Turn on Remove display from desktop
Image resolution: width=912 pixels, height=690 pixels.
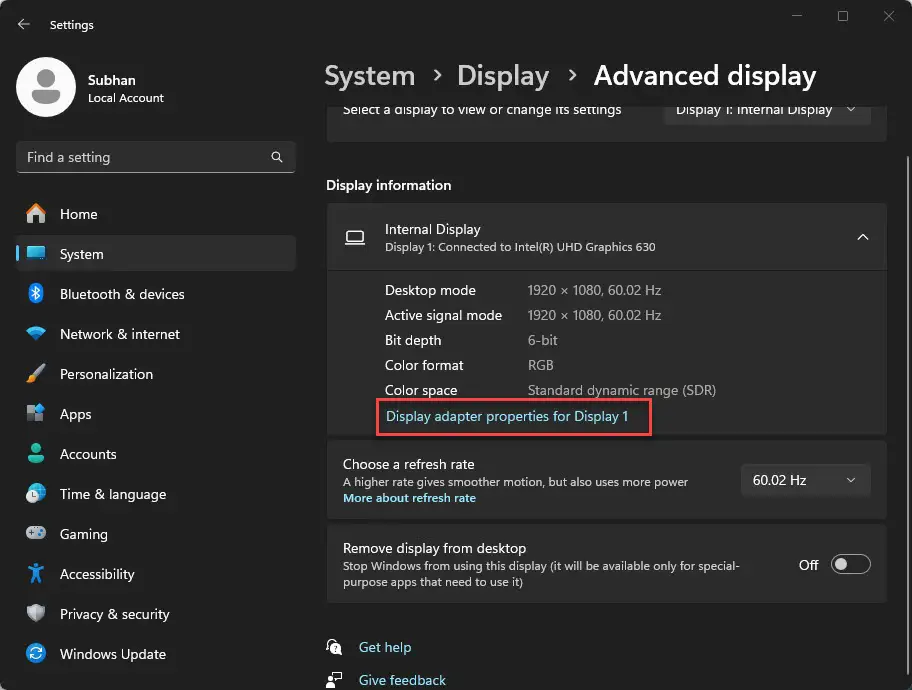pyautogui.click(x=850, y=564)
